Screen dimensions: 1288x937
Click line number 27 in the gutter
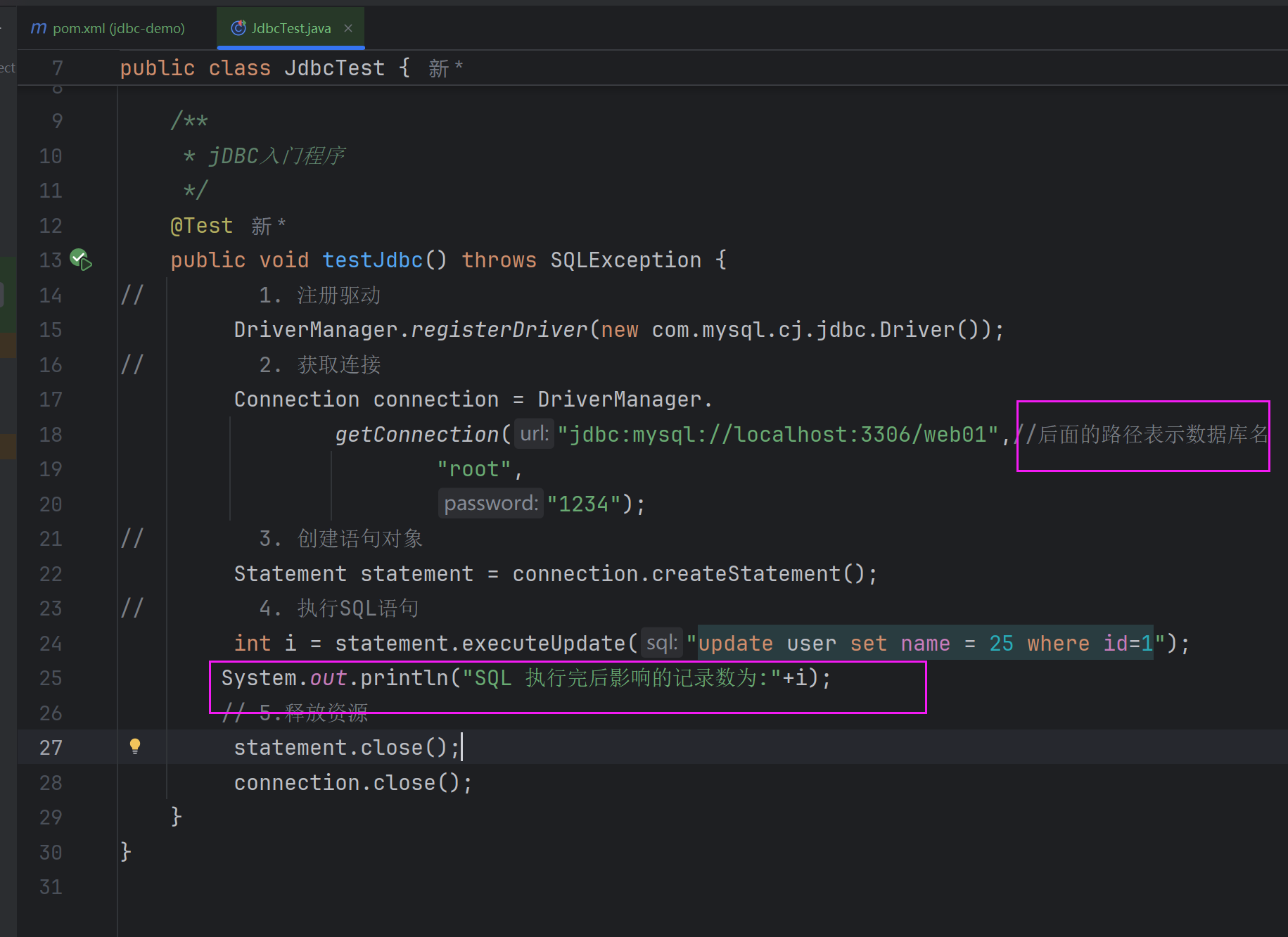pos(51,747)
